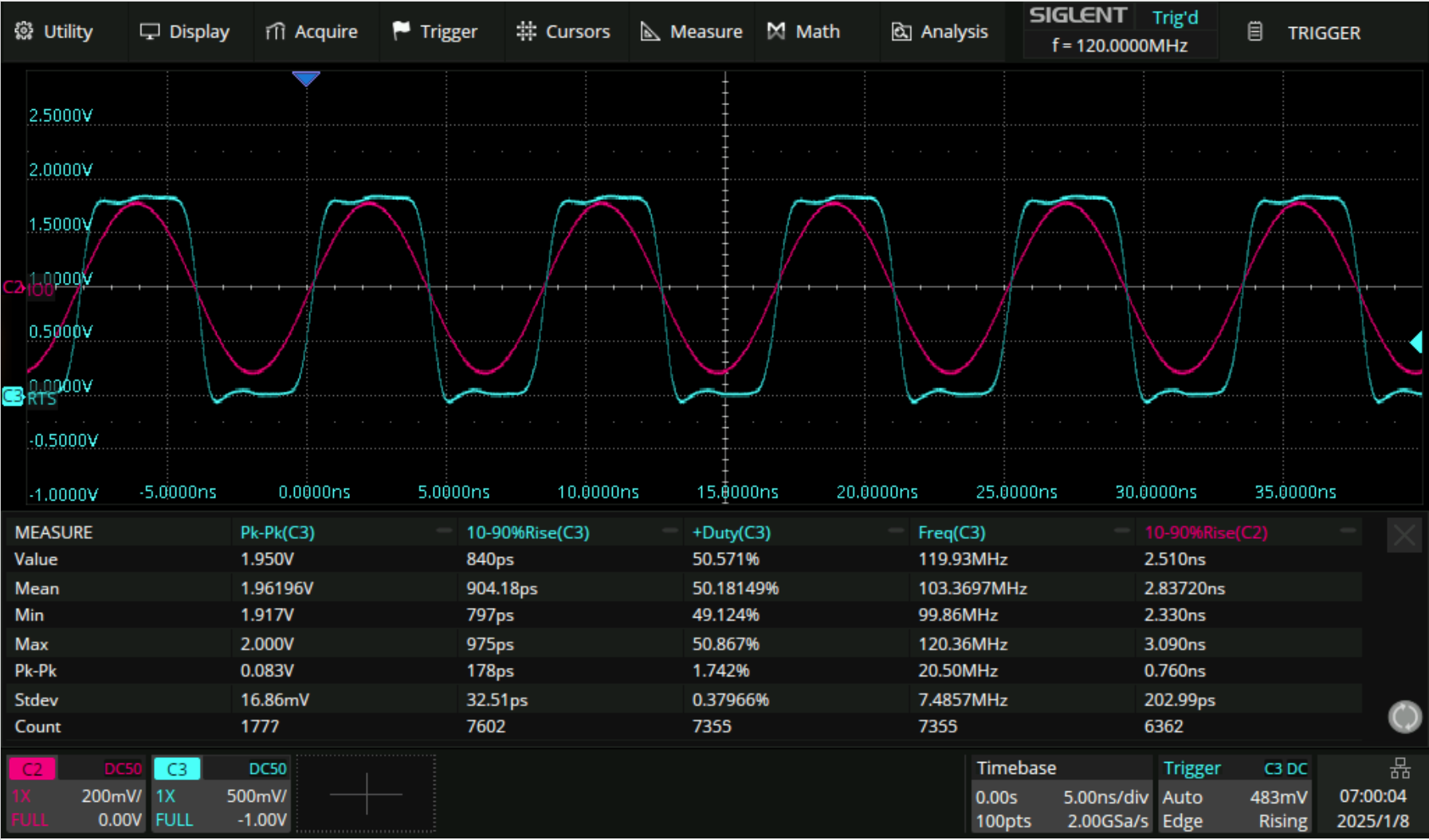The image size is (1429, 840).
Task: Click the add channel plus box
Action: point(367,794)
